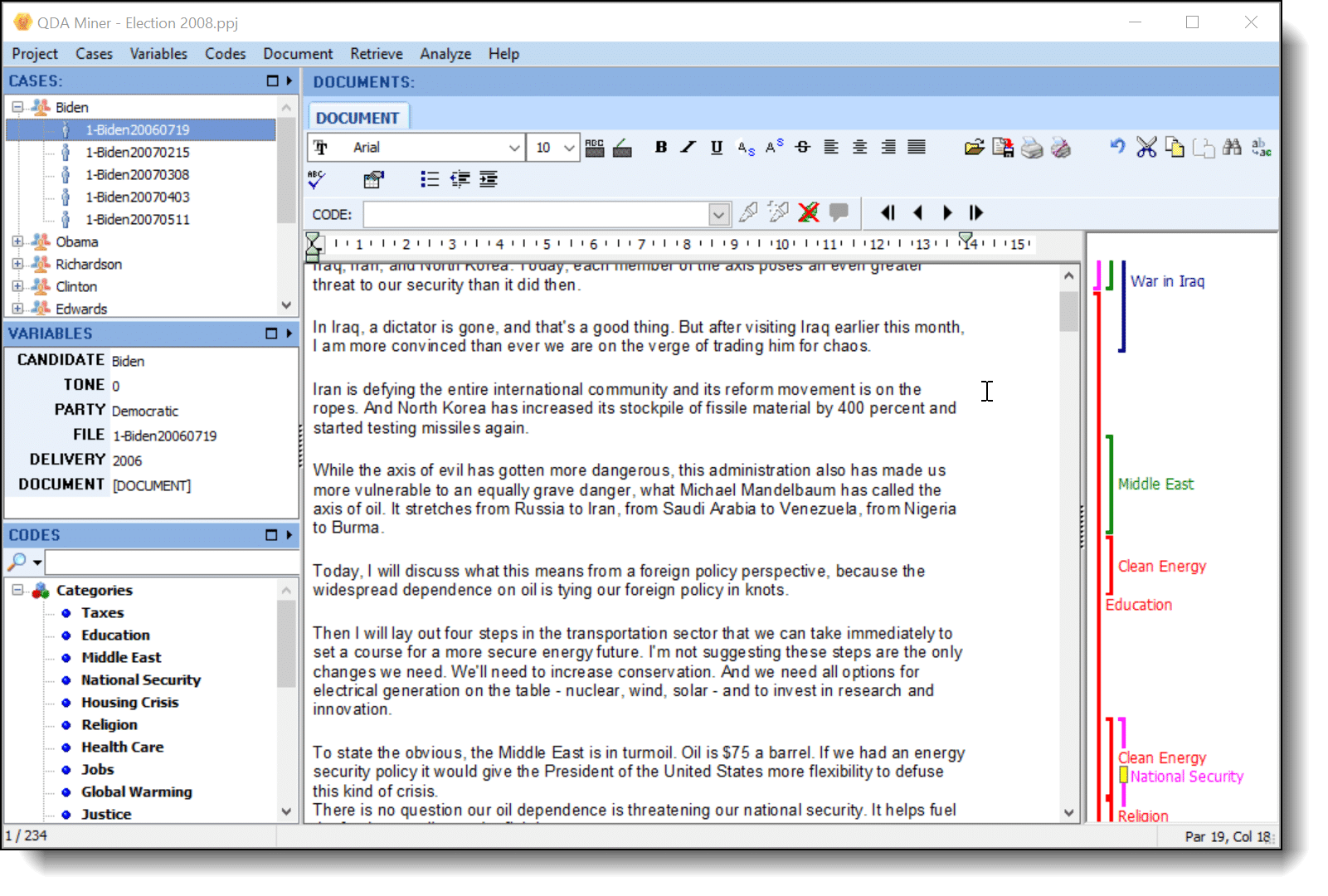Undo last action
Viewport: 1328px width, 896px height.
(x=1117, y=147)
